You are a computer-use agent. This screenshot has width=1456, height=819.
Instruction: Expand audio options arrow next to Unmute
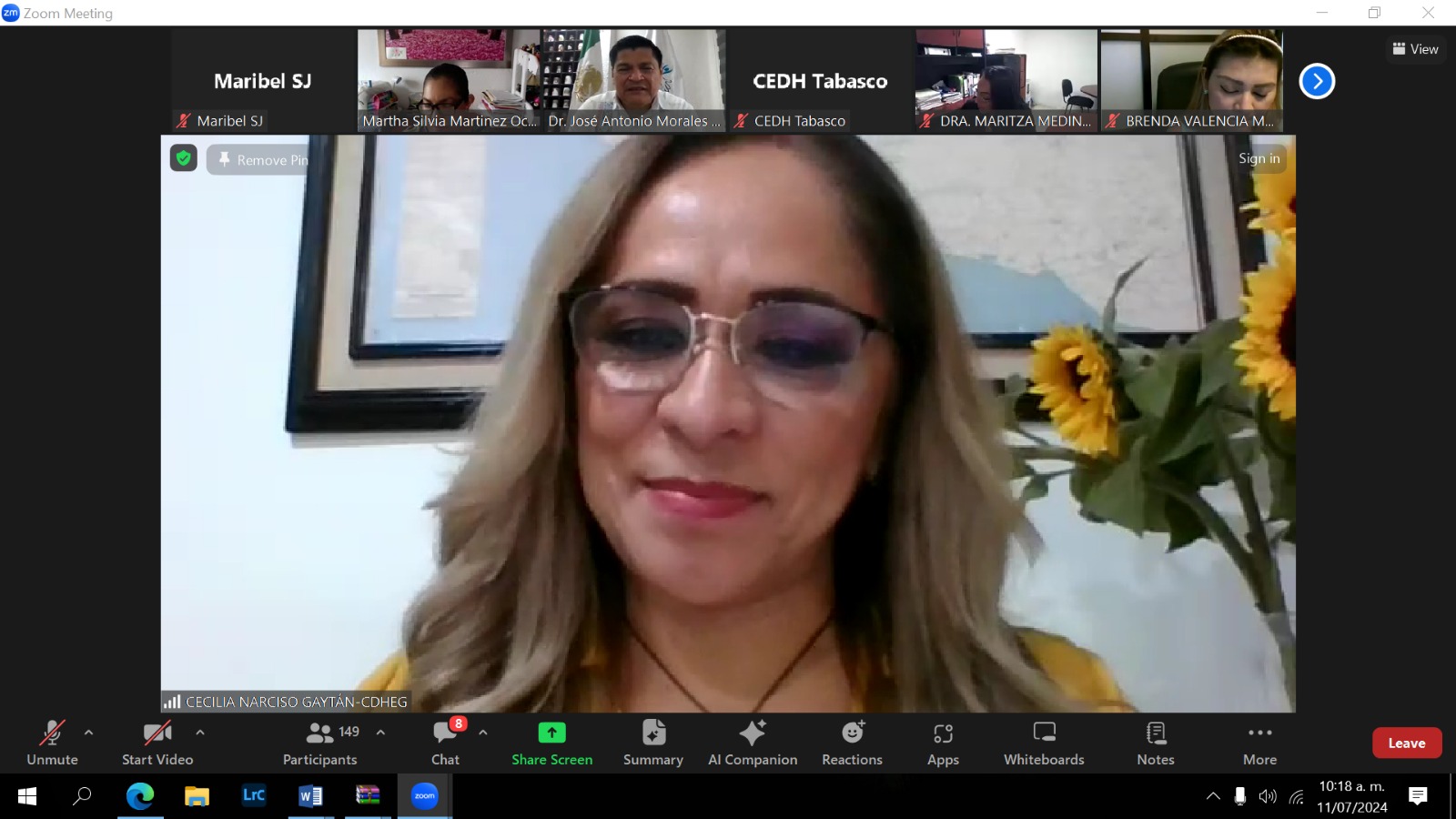pos(88,733)
